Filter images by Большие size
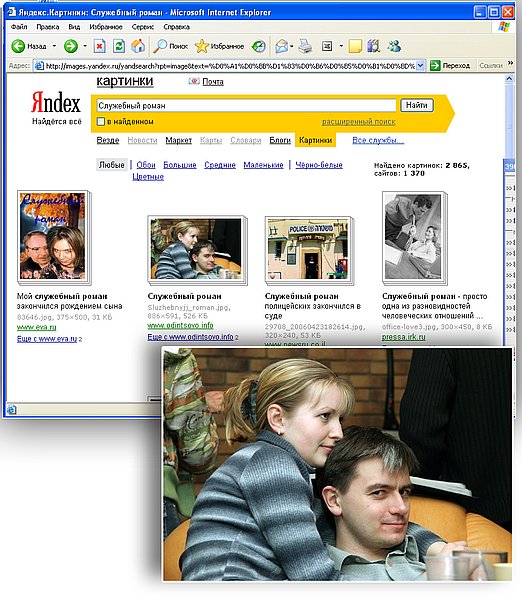The width and height of the screenshot is (522, 600). 180,165
